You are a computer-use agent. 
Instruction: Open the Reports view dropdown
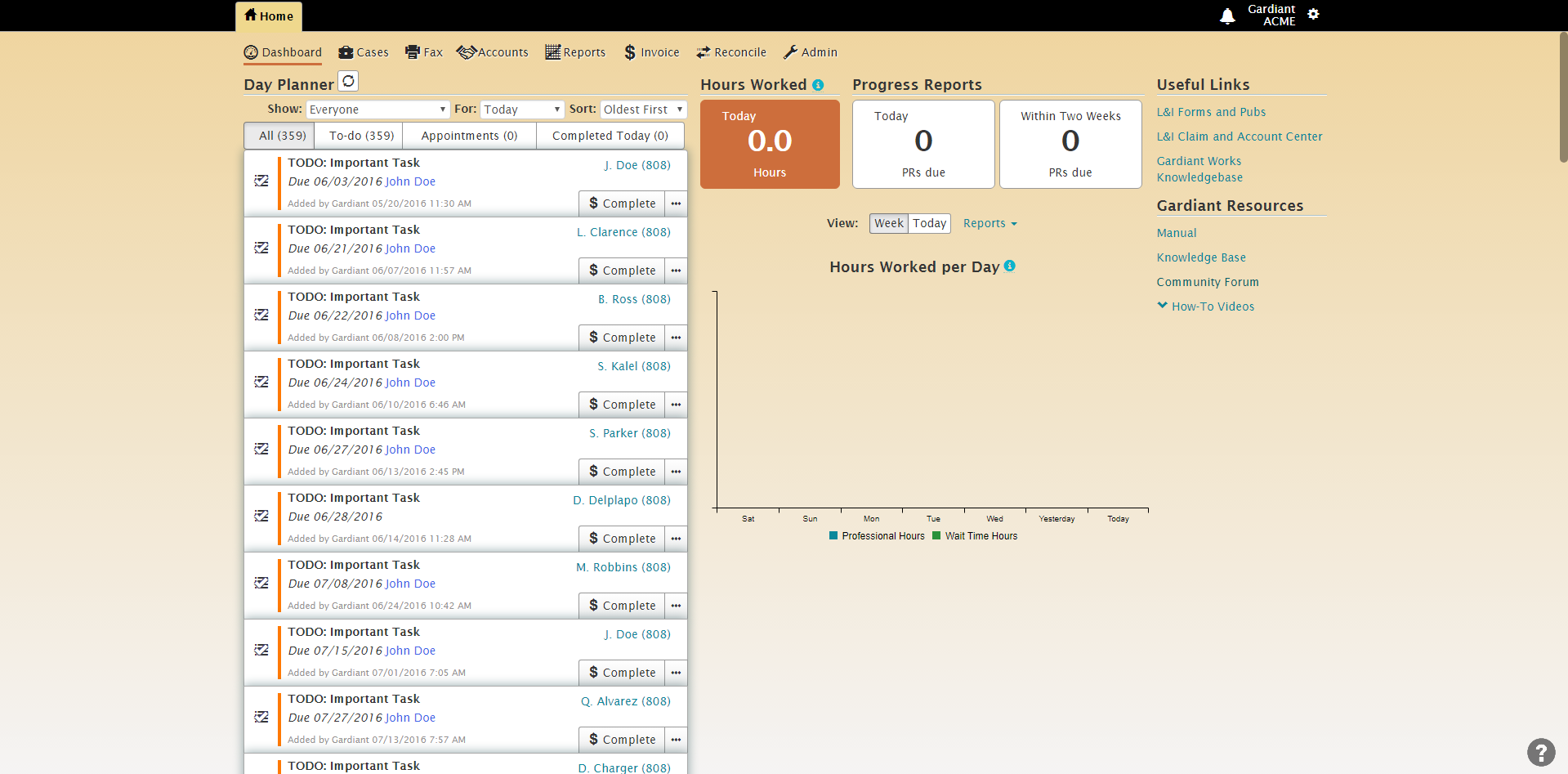989,223
